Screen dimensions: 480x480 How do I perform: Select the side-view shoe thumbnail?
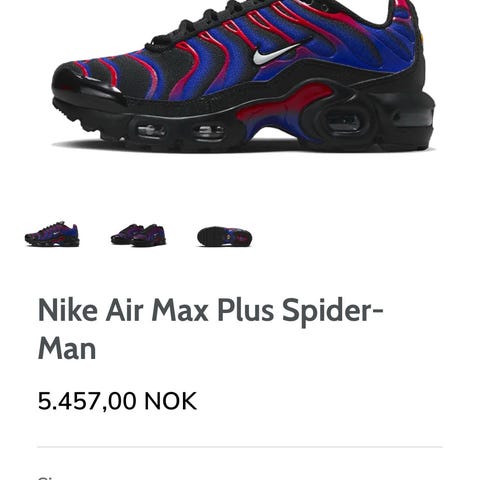[x=52, y=235]
